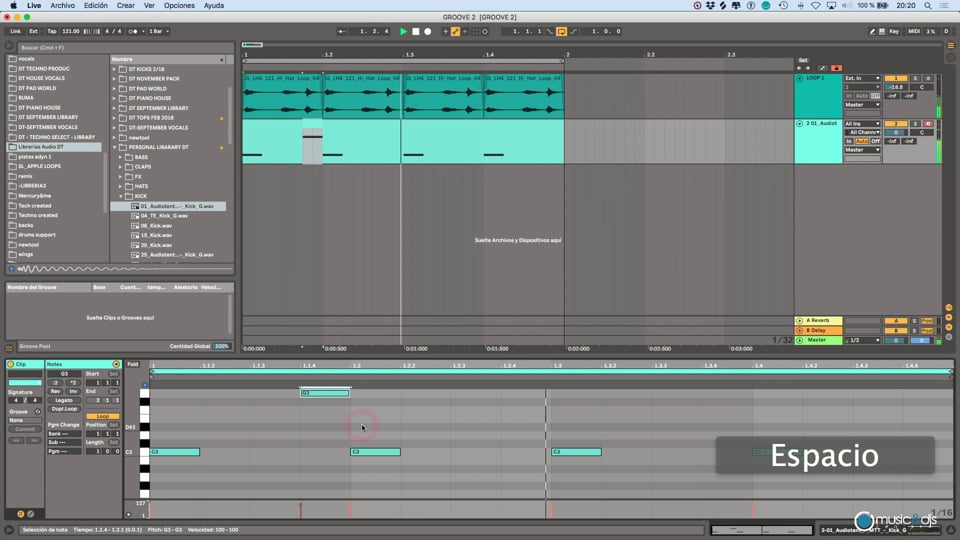Toggle the Loop switch in transport bar
960x540 pixels.
coord(561,31)
